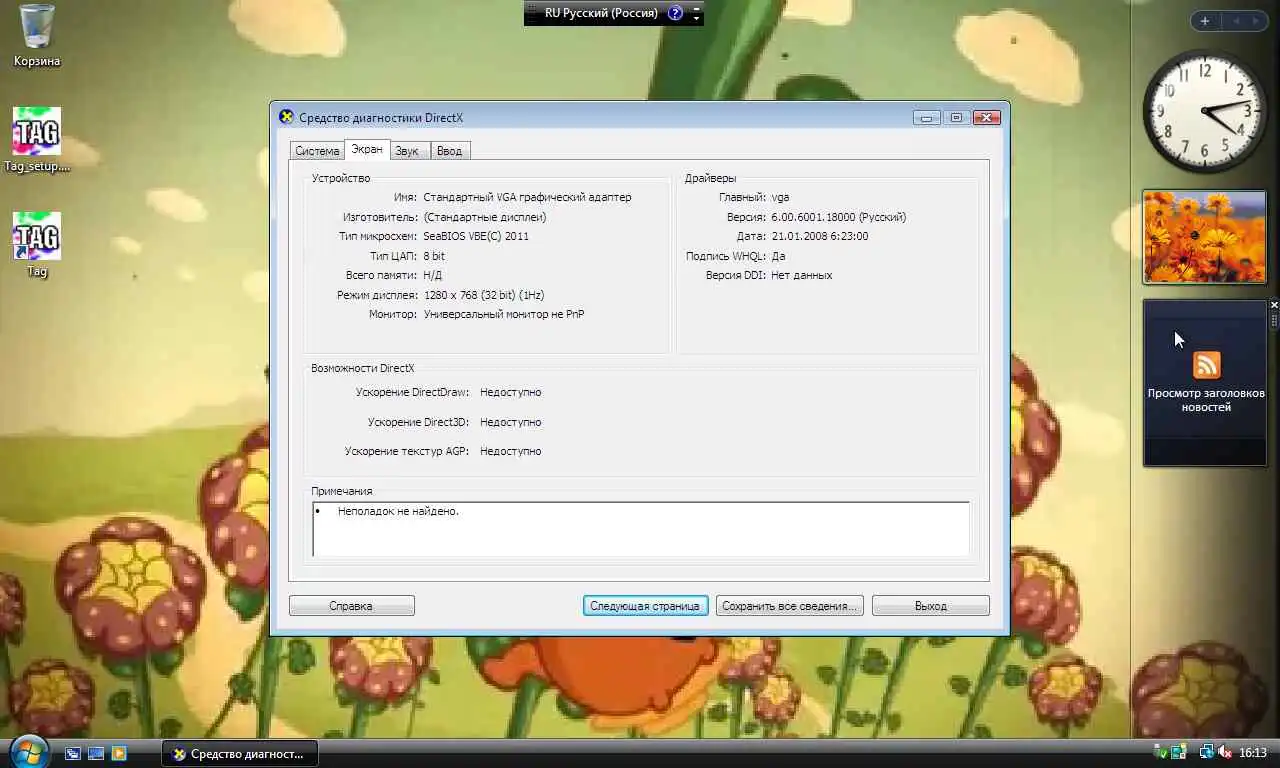The image size is (1280, 768).
Task: Go to the Ввод tab
Action: tap(449, 151)
